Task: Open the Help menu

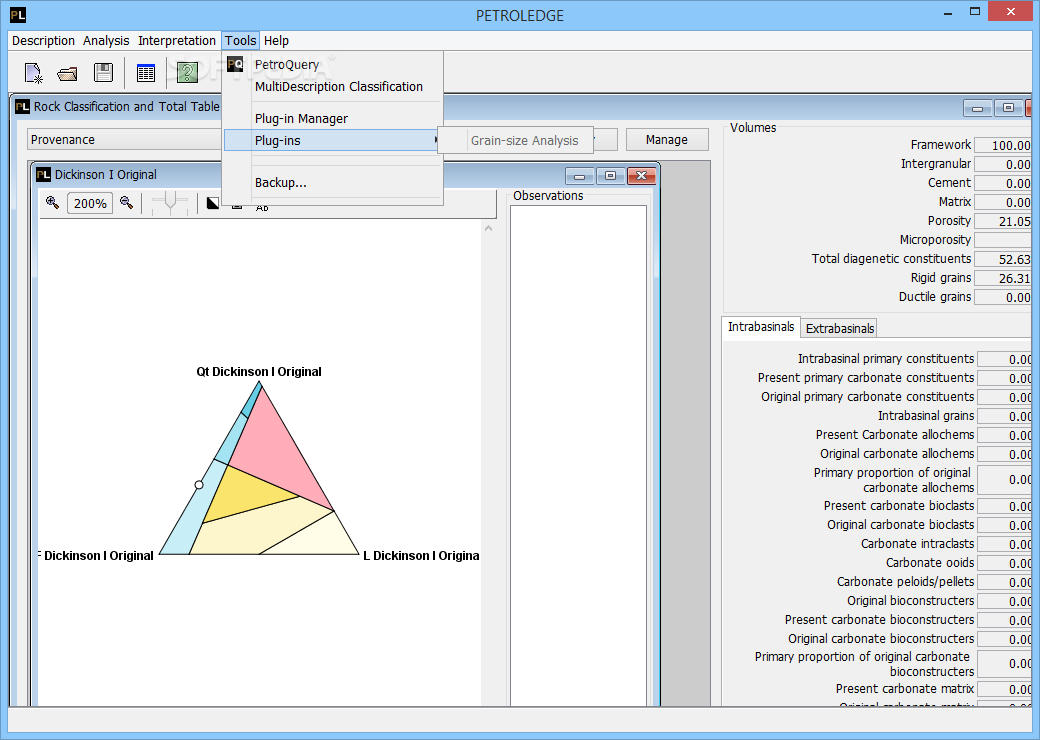Action: 276,40
